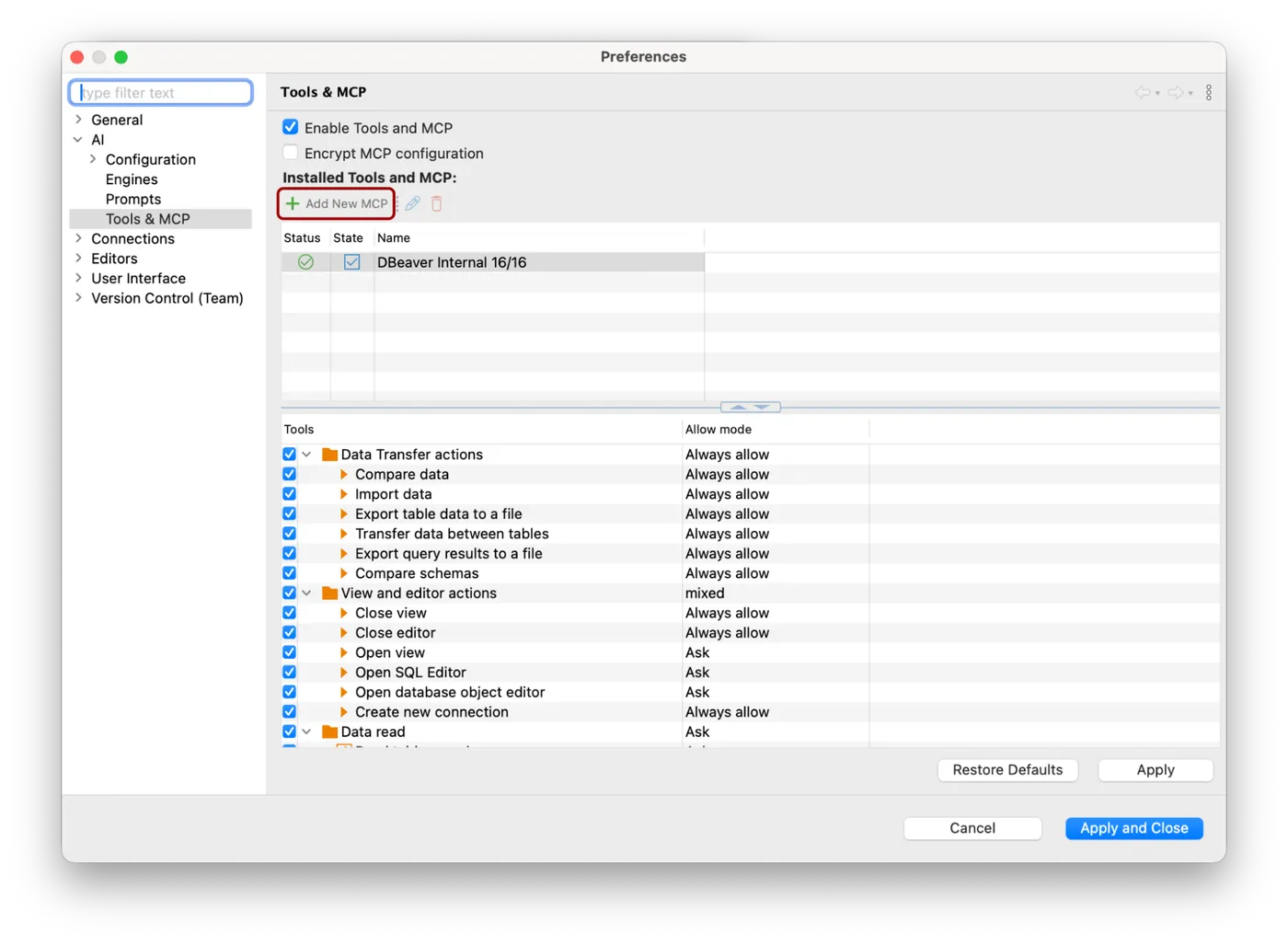
Task: Click the green plus Add New MCP icon
Action: tap(293, 203)
